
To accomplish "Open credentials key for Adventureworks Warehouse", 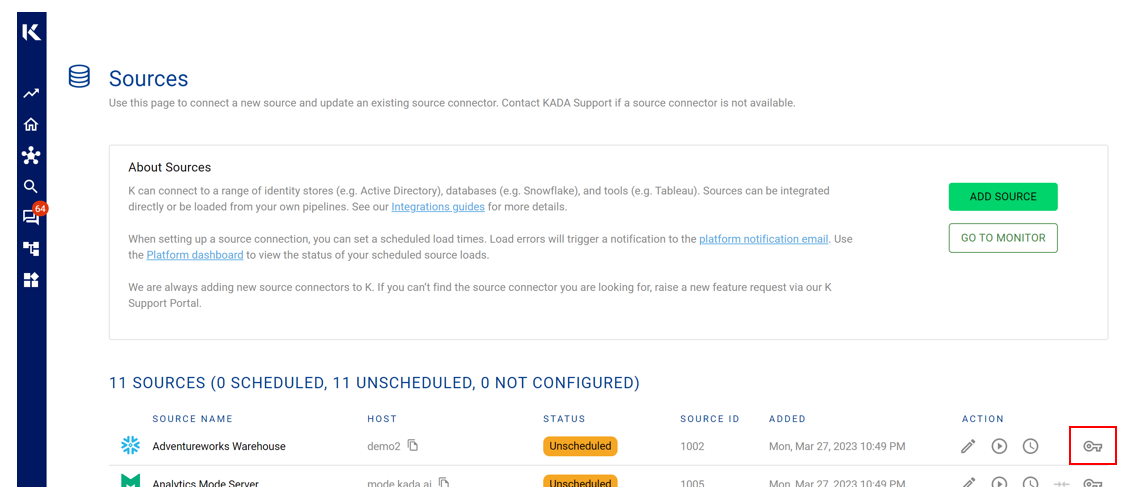I will pyautogui.click(x=1092, y=446).
